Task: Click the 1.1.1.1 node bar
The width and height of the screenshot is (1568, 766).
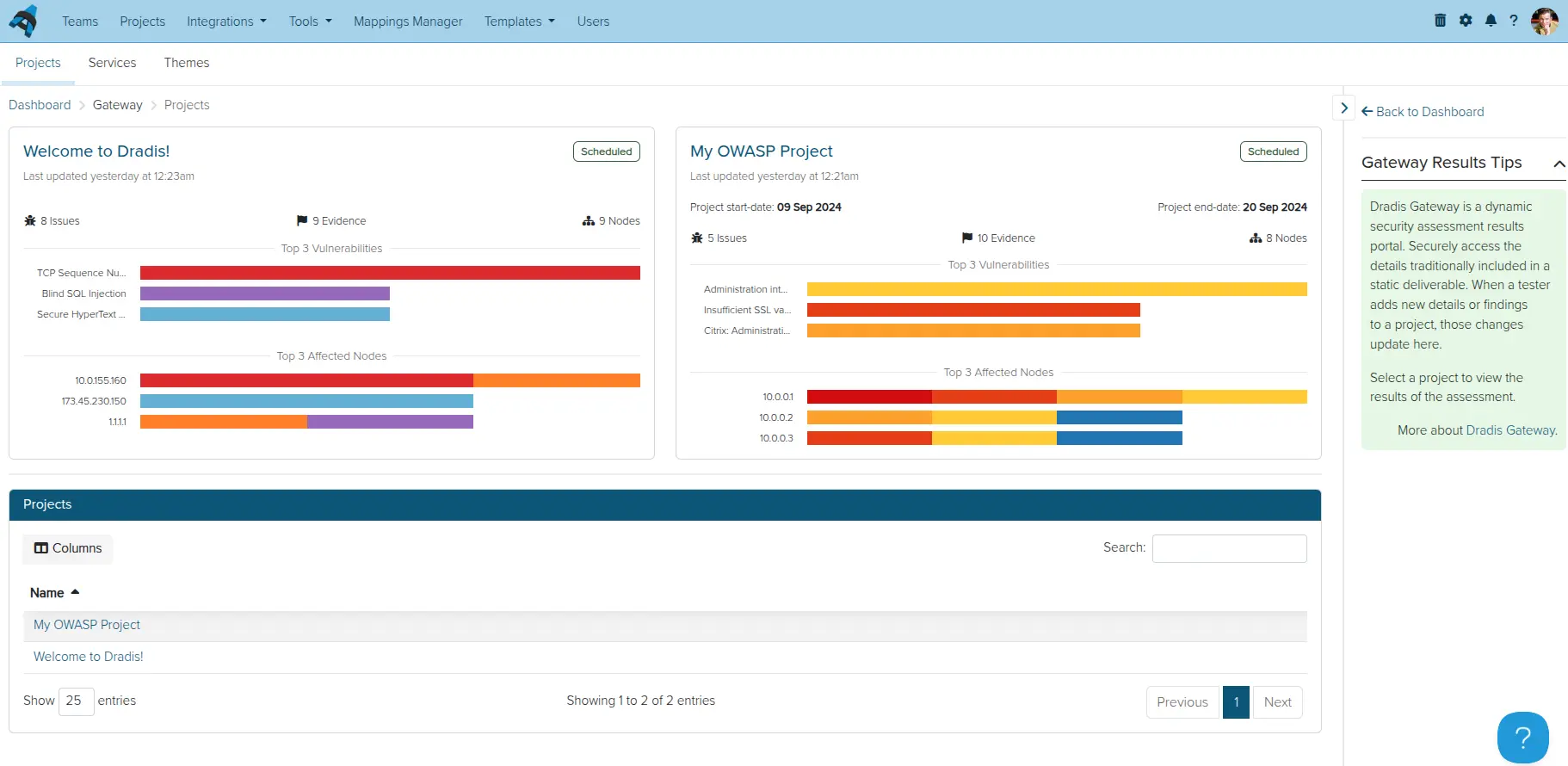Action: (x=306, y=422)
